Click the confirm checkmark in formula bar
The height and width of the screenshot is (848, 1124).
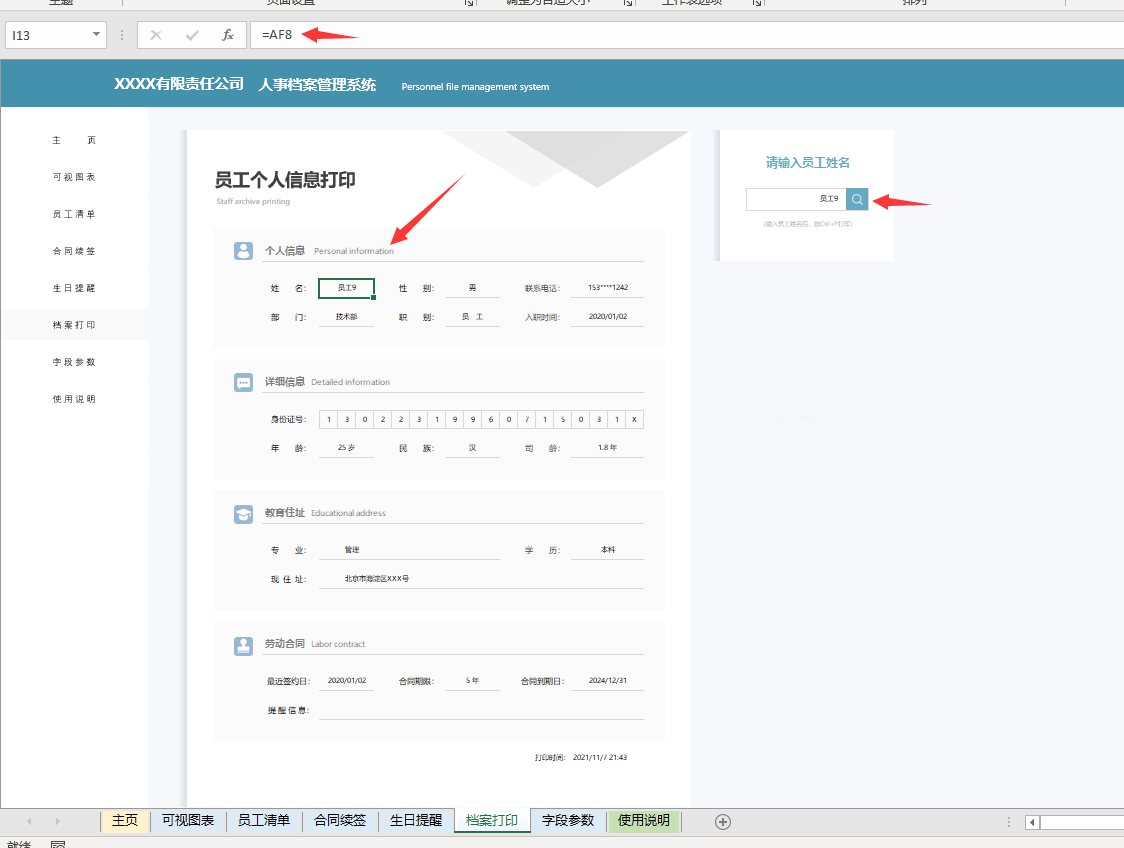(x=191, y=35)
